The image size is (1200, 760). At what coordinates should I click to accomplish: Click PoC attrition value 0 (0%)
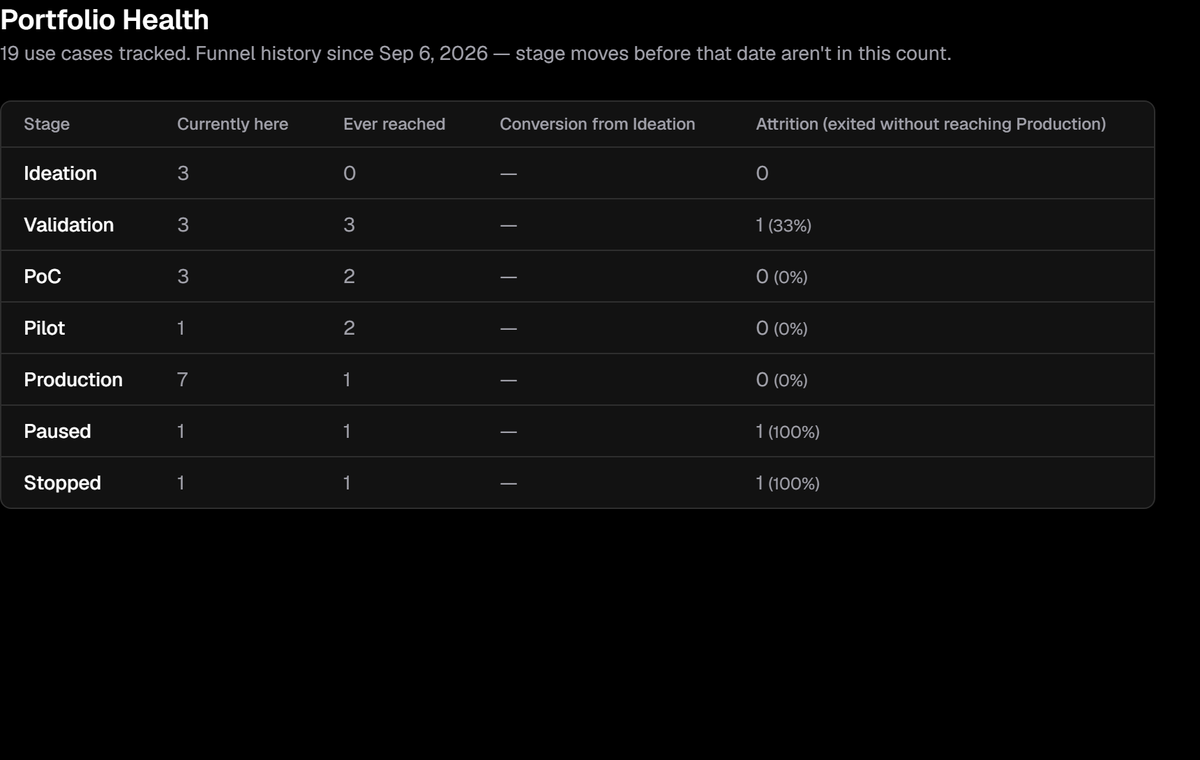click(782, 277)
